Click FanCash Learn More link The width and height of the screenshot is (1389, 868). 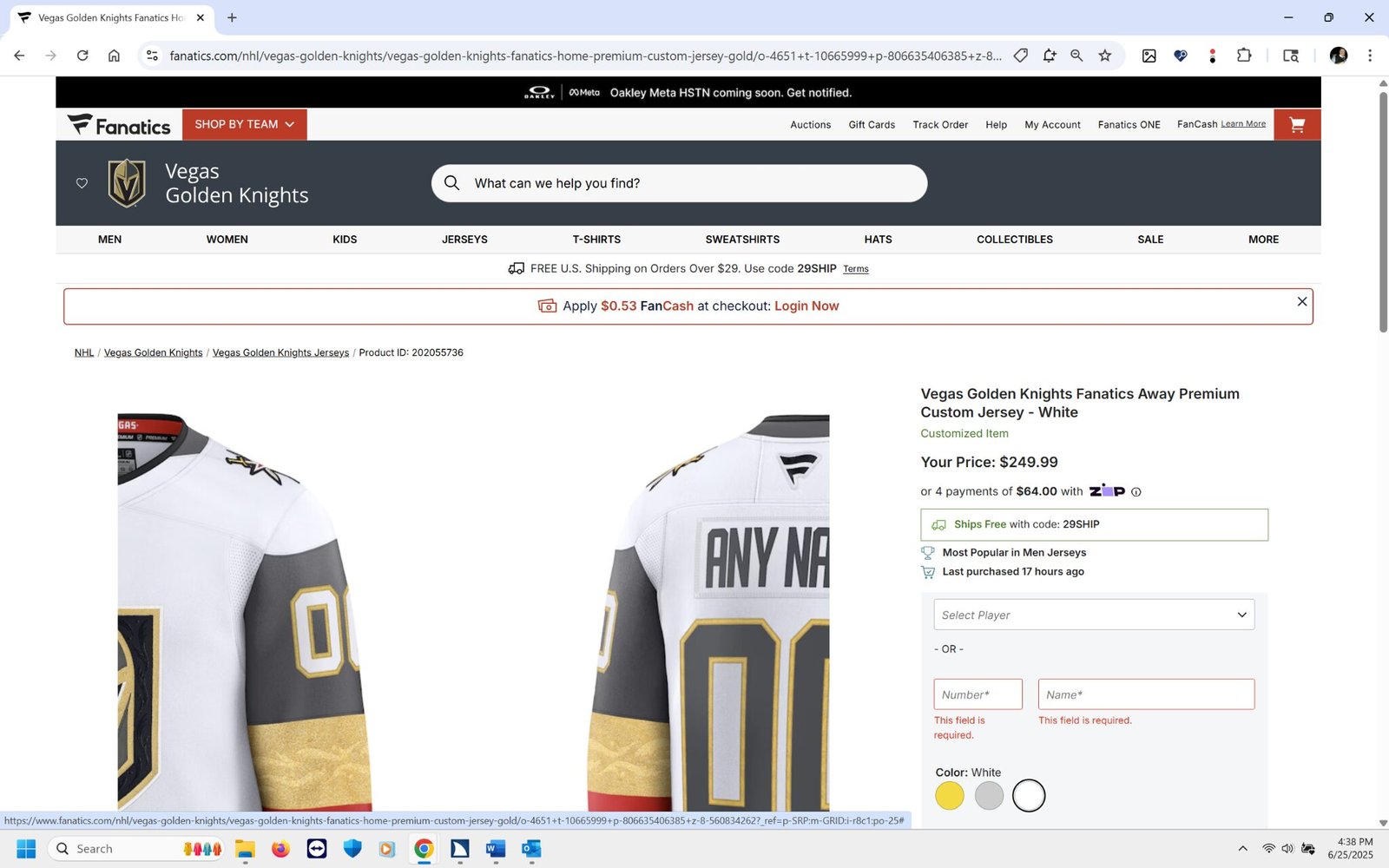coord(1243,124)
